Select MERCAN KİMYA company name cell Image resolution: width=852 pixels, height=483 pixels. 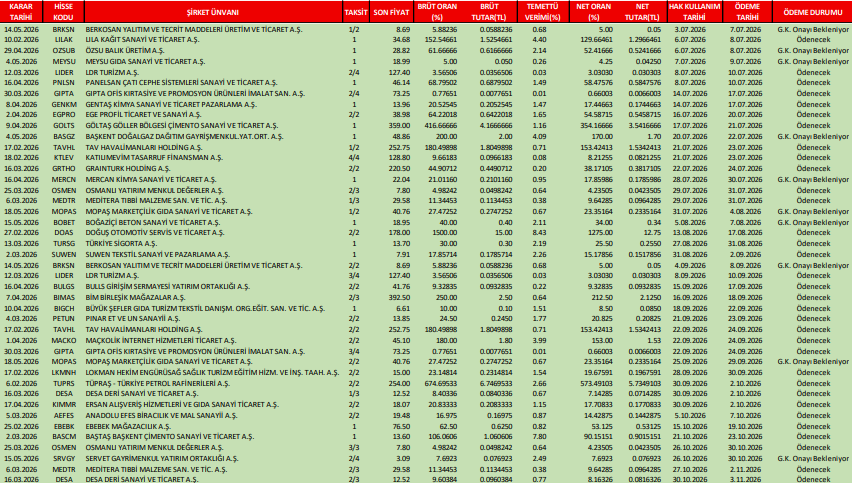(x=151, y=179)
